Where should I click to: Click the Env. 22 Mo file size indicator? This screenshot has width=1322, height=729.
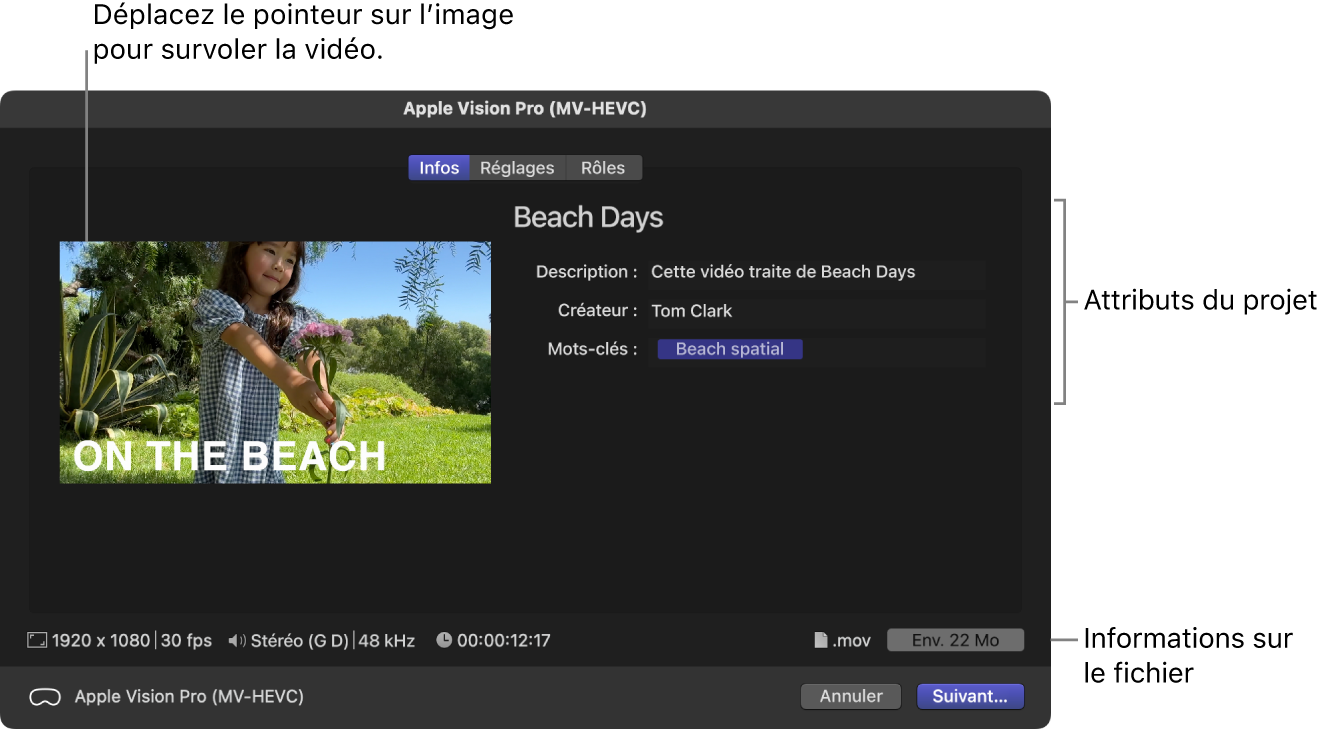coord(955,640)
